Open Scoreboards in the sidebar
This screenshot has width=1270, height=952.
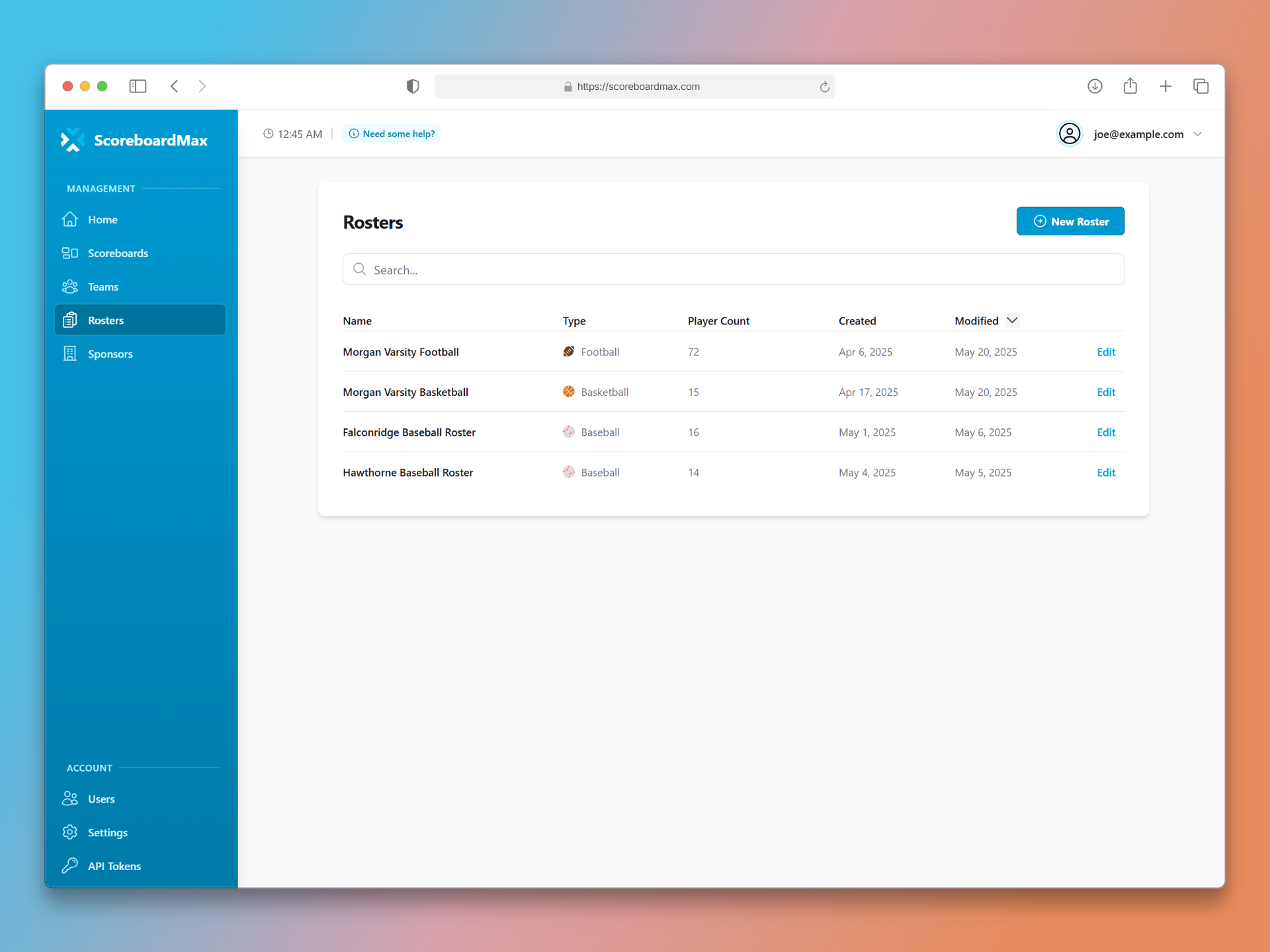point(140,253)
